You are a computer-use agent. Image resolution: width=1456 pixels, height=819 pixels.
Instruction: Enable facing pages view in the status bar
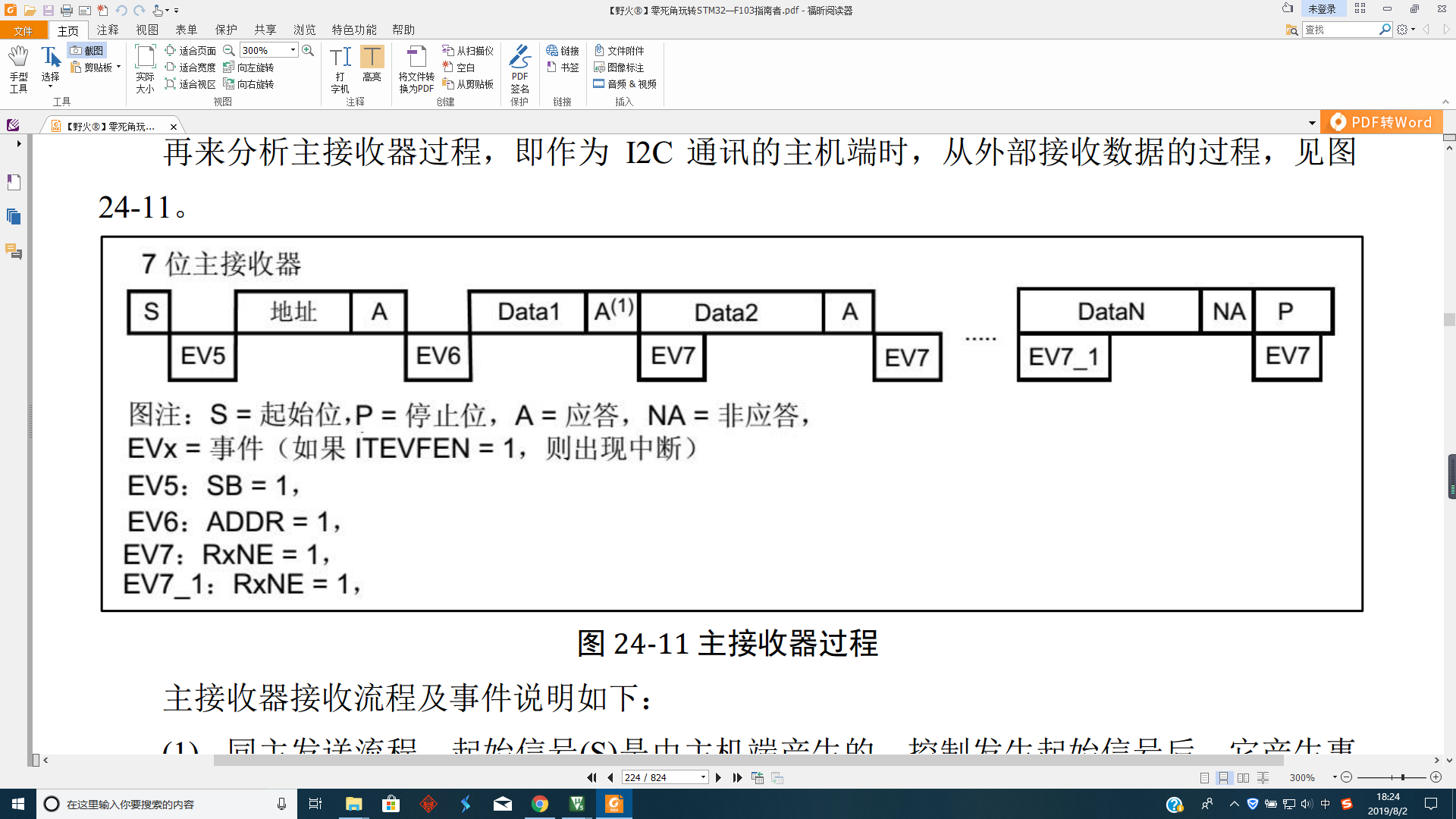coord(1242,777)
